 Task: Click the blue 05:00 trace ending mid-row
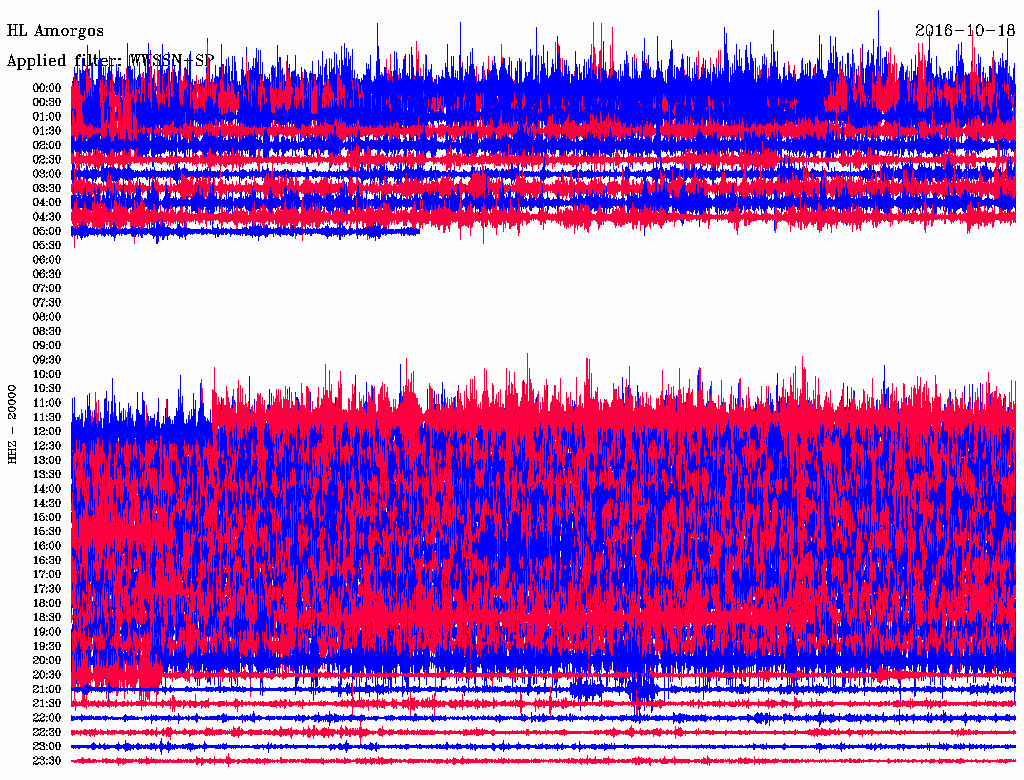pos(245,231)
